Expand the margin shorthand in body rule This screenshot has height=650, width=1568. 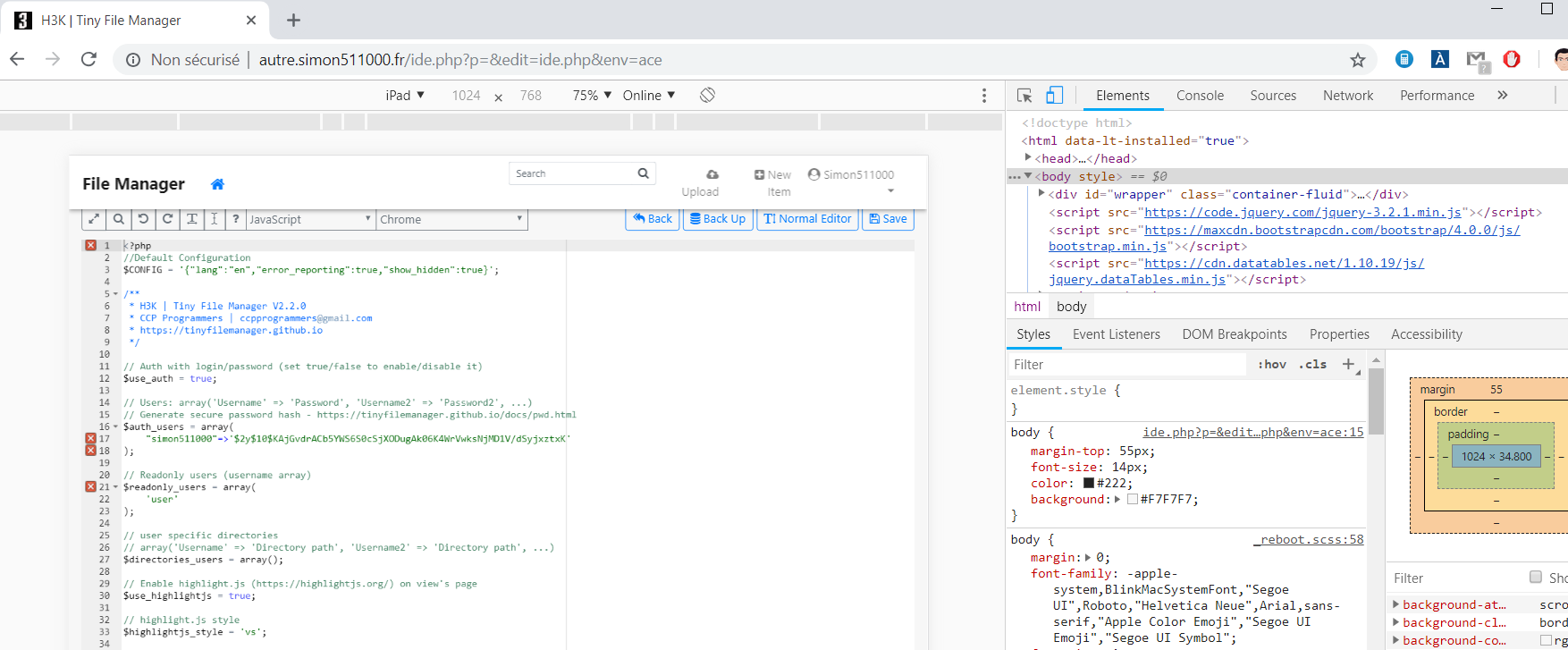coord(1089,557)
